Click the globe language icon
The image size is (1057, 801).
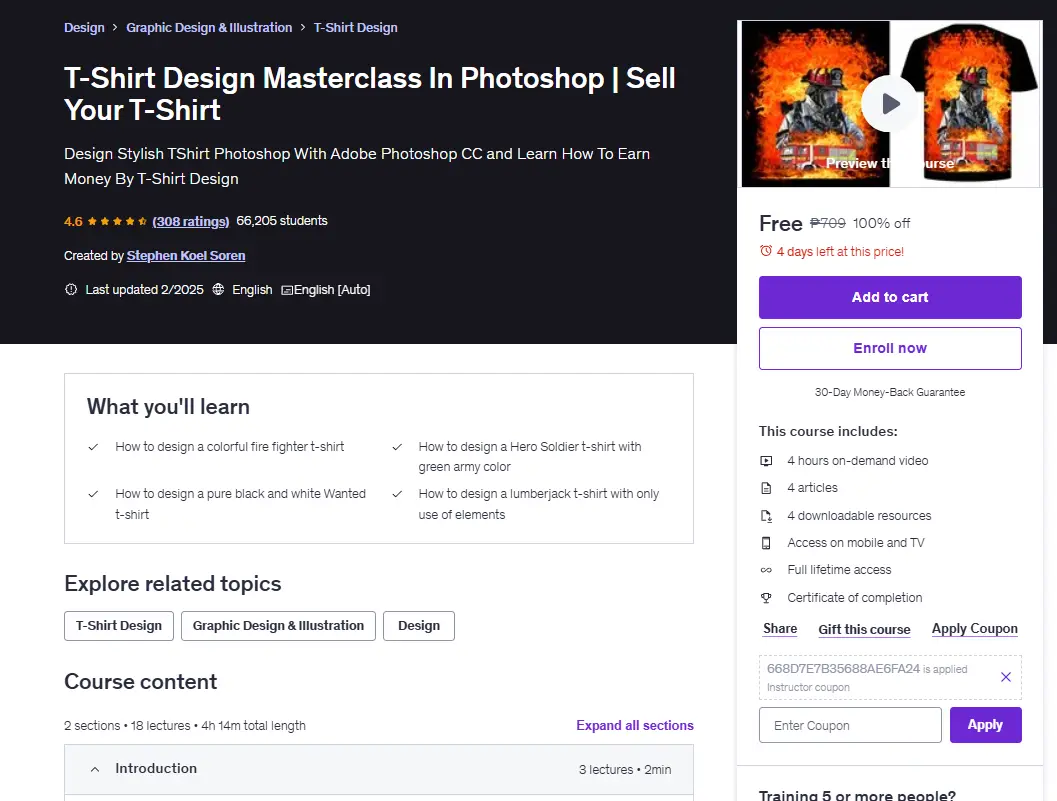(x=218, y=289)
